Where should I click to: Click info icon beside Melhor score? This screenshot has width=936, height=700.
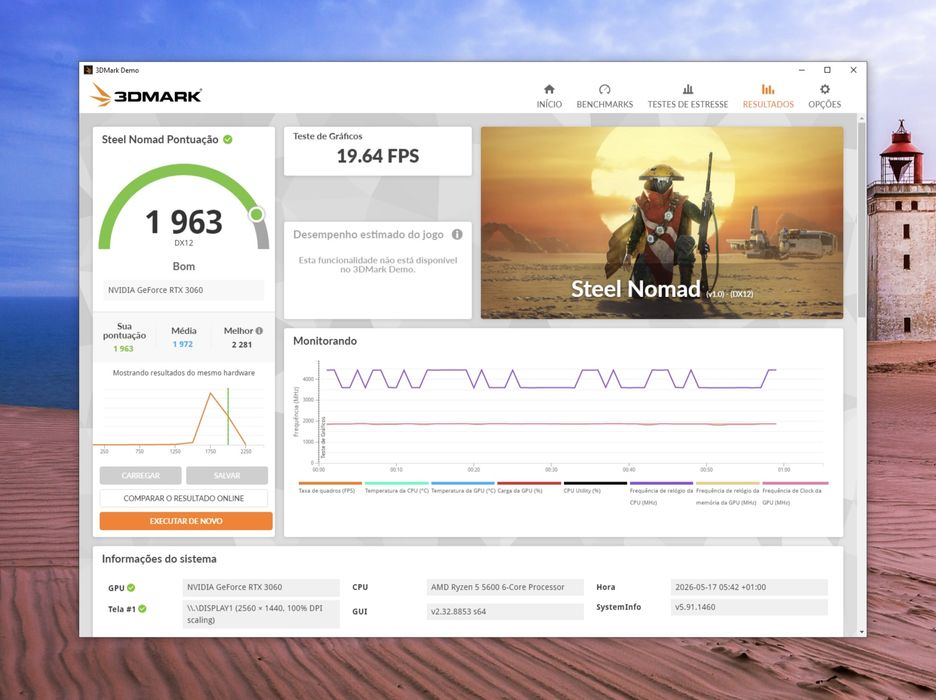[x=259, y=331]
